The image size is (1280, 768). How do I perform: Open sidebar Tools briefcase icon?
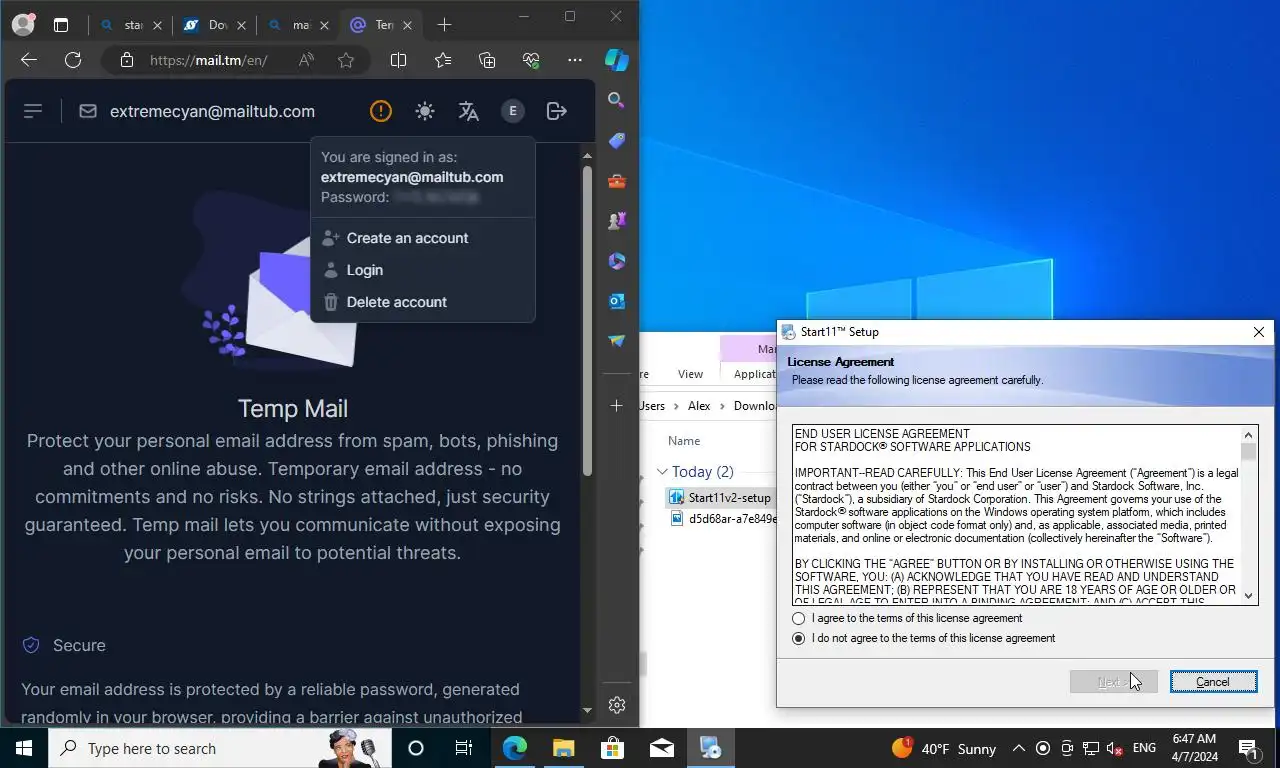coord(617,181)
